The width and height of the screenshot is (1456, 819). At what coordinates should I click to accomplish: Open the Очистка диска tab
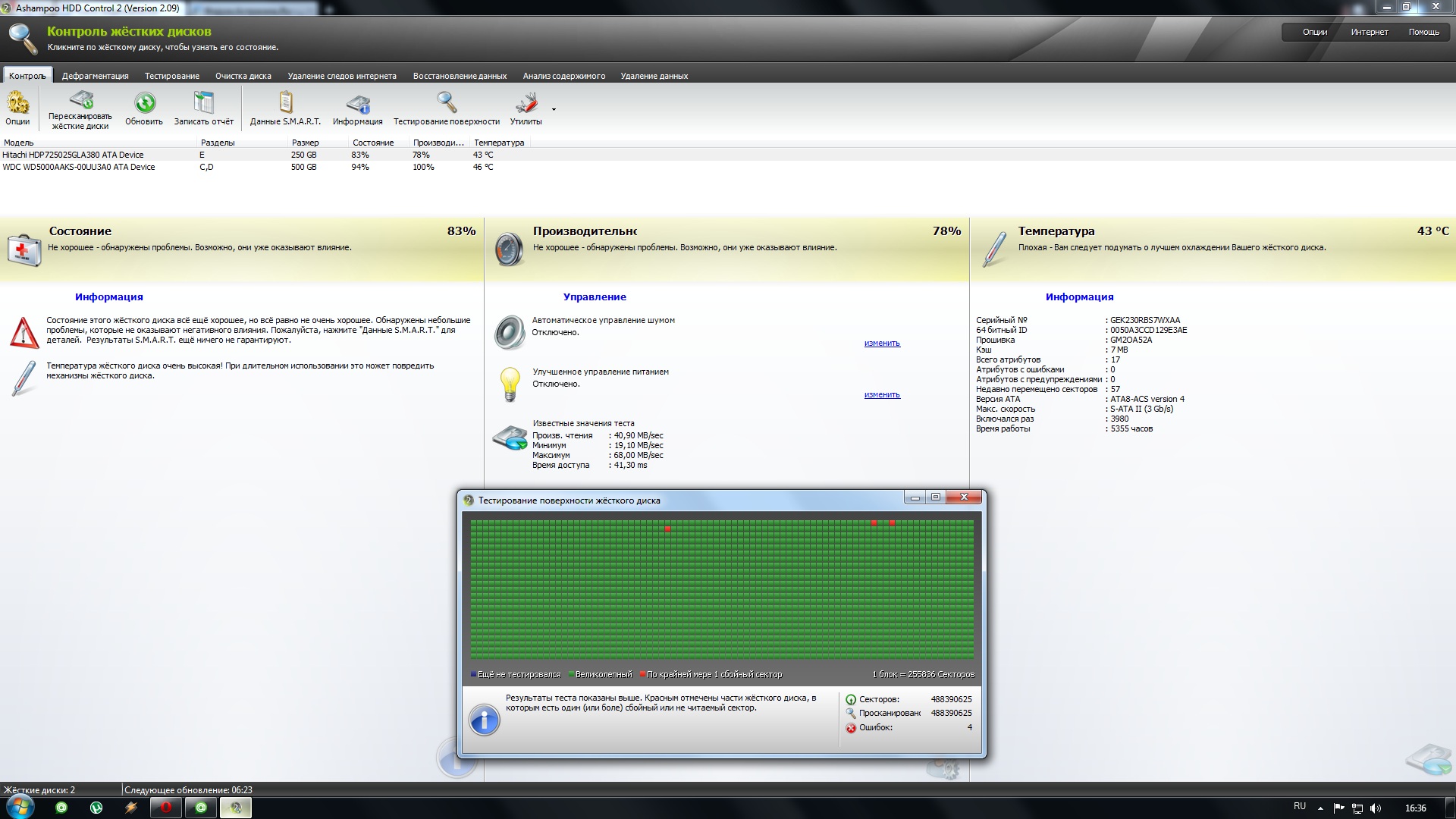(x=243, y=76)
